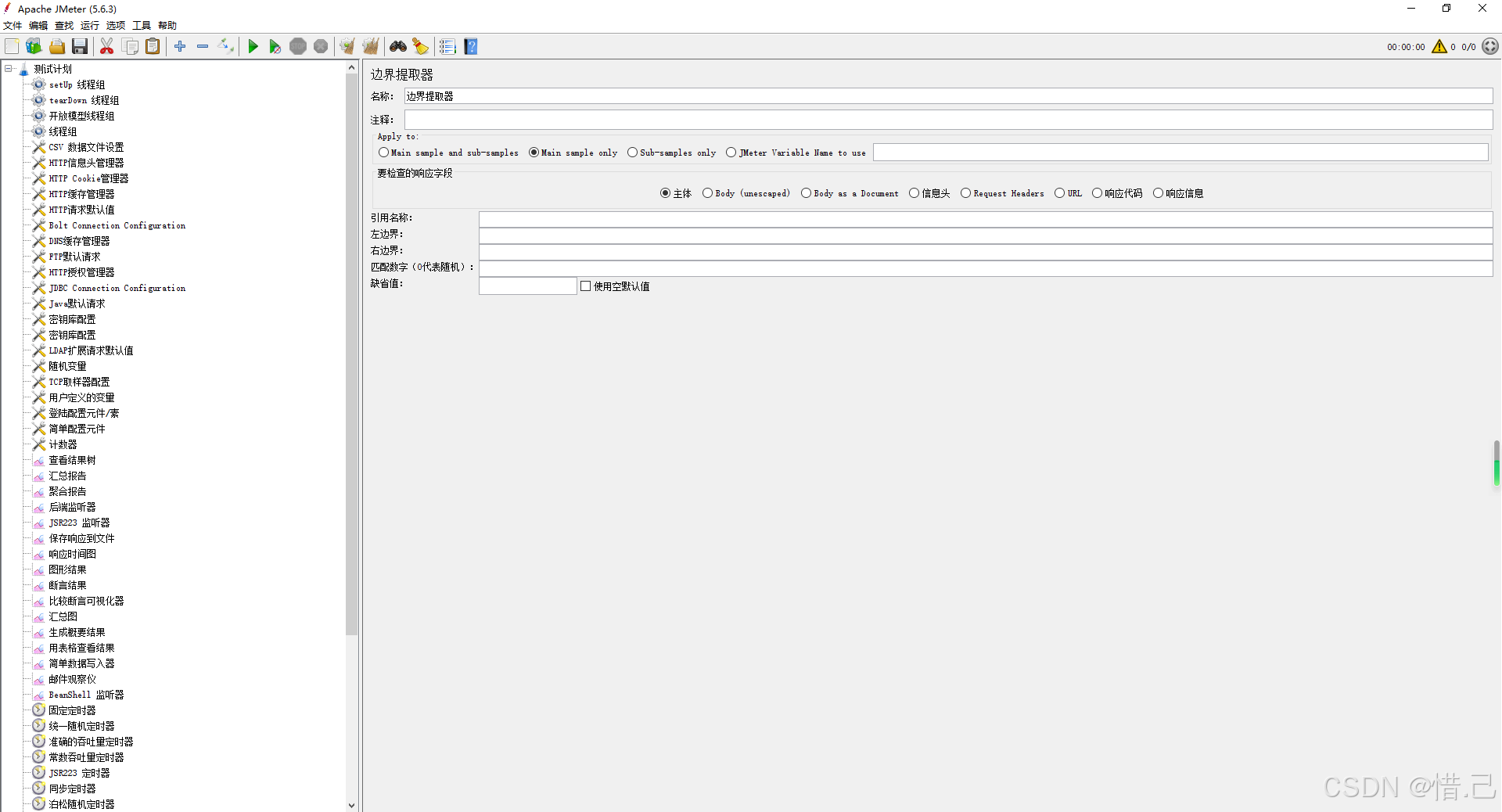Image resolution: width=1502 pixels, height=812 pixels.
Task: Collapse all tree nodes with minus icon
Action: (x=203, y=47)
